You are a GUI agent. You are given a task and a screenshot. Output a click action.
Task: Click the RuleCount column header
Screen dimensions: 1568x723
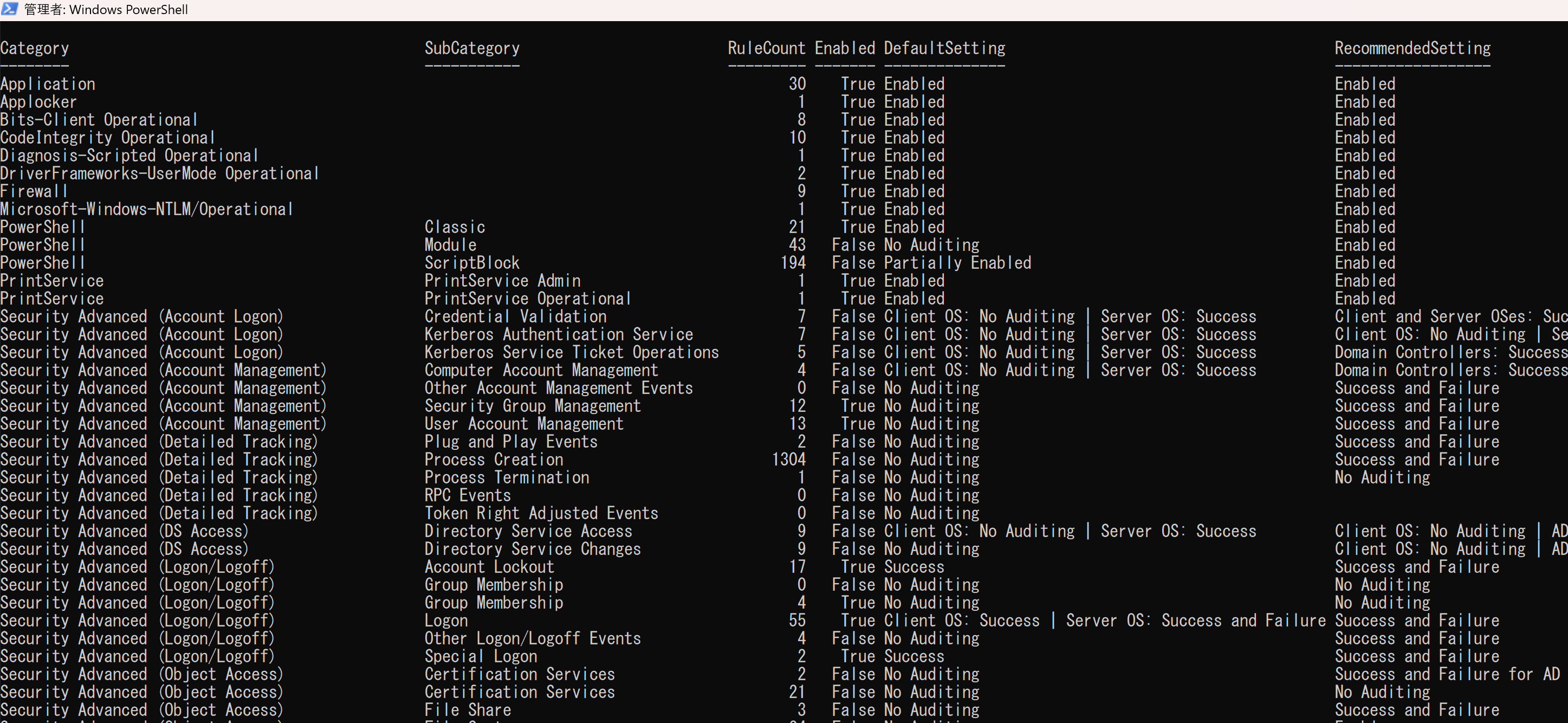[766, 48]
